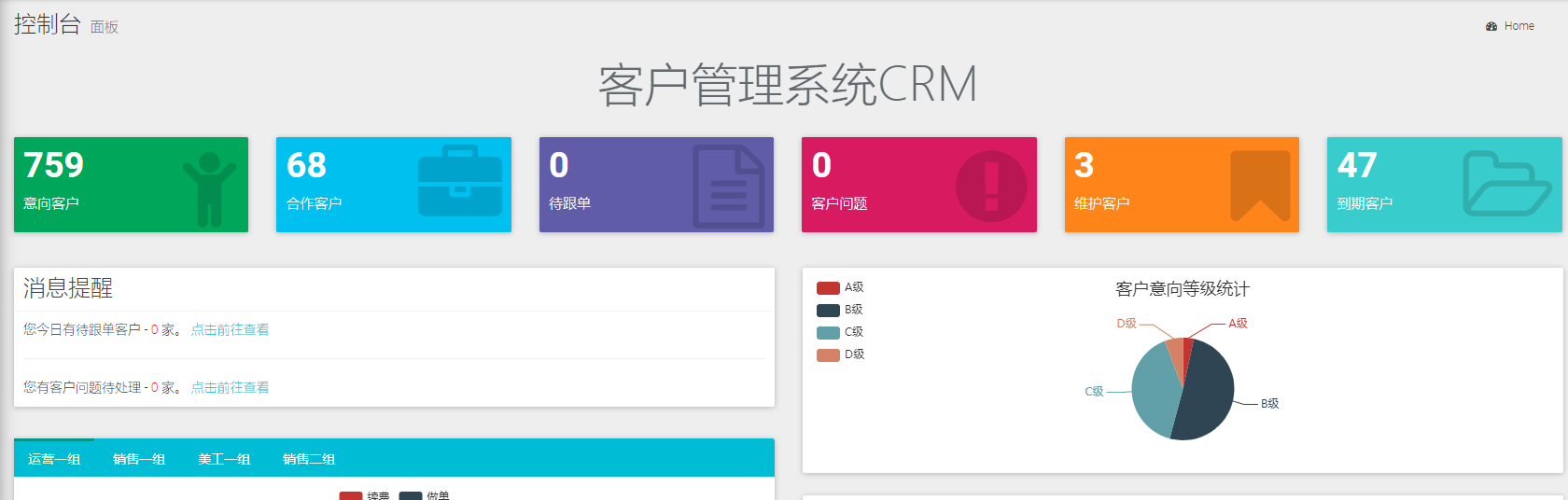
Task: Toggle C级 legend item visibility
Action: pos(839,332)
